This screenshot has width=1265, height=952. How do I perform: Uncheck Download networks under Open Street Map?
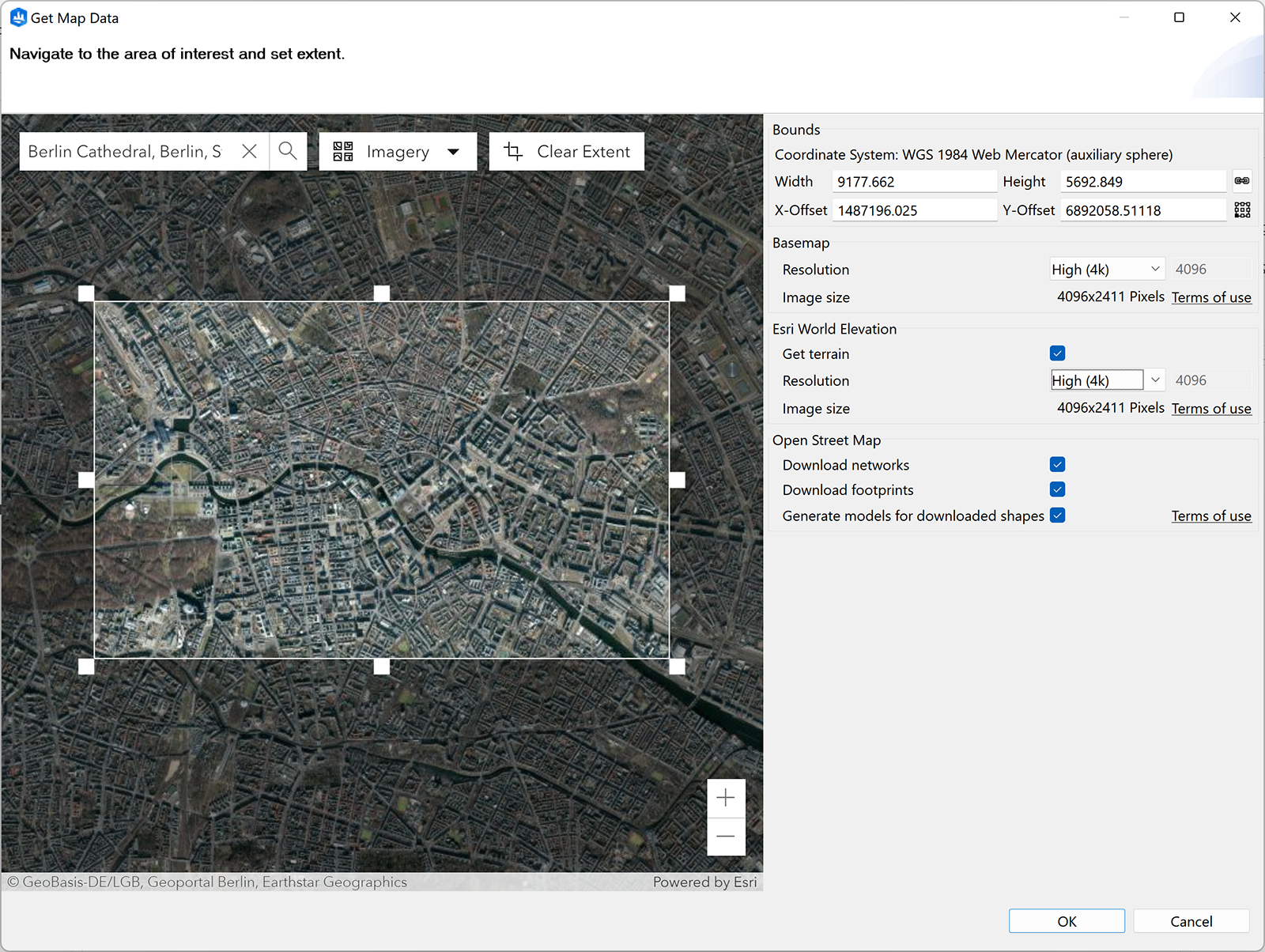(x=1057, y=464)
